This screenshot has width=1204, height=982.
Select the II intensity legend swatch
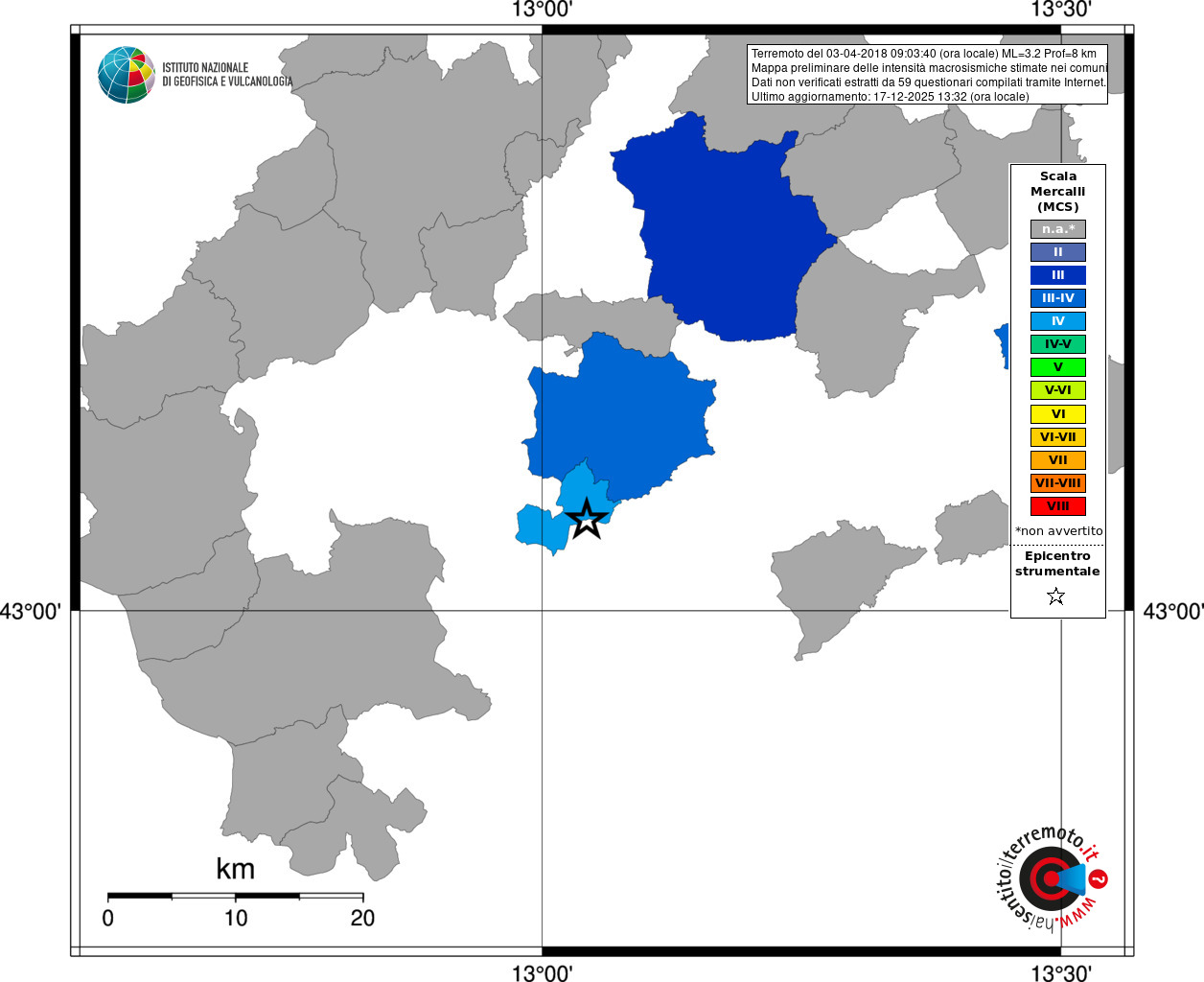coord(1058,252)
